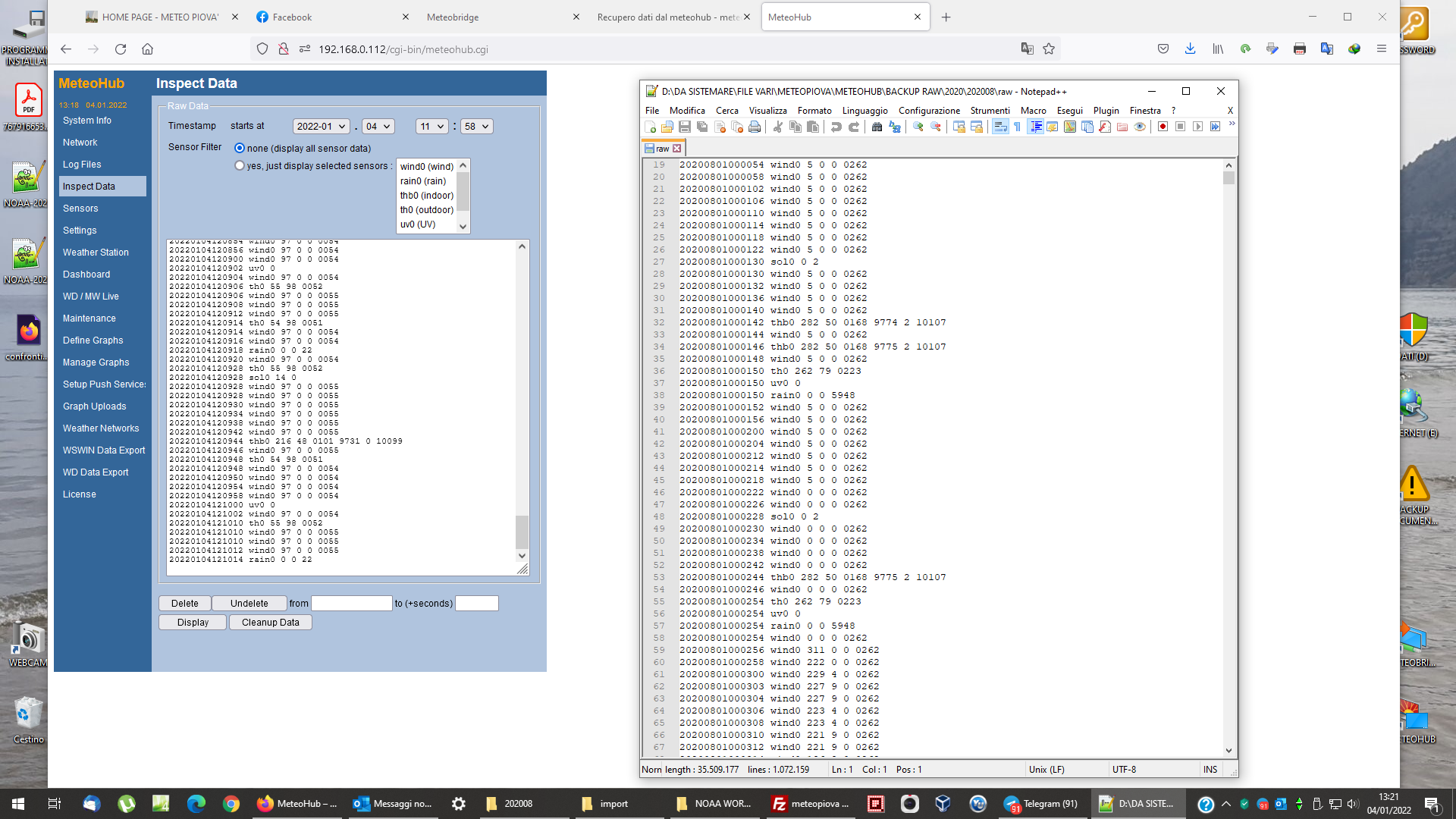Viewport: 1456px width, 819px height.
Task: Open Firefox Downloads panel arrow icon
Action: [1190, 49]
